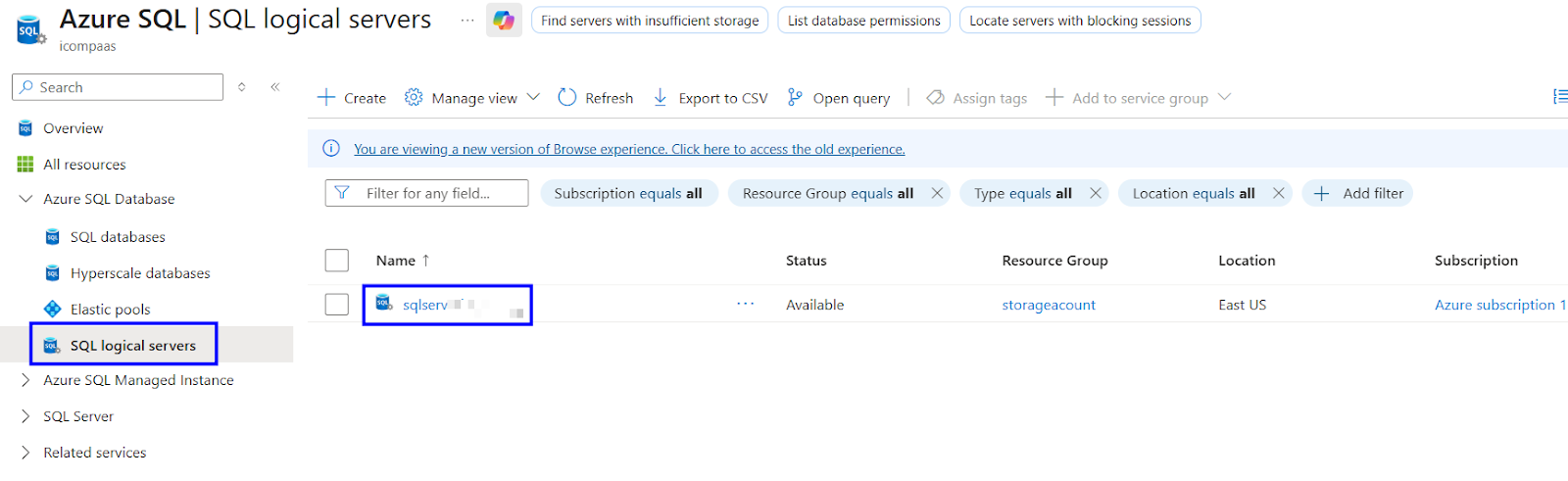Viewport: 1568px width, 481px height.
Task: Open query in Resource Graph
Action: [x=839, y=98]
